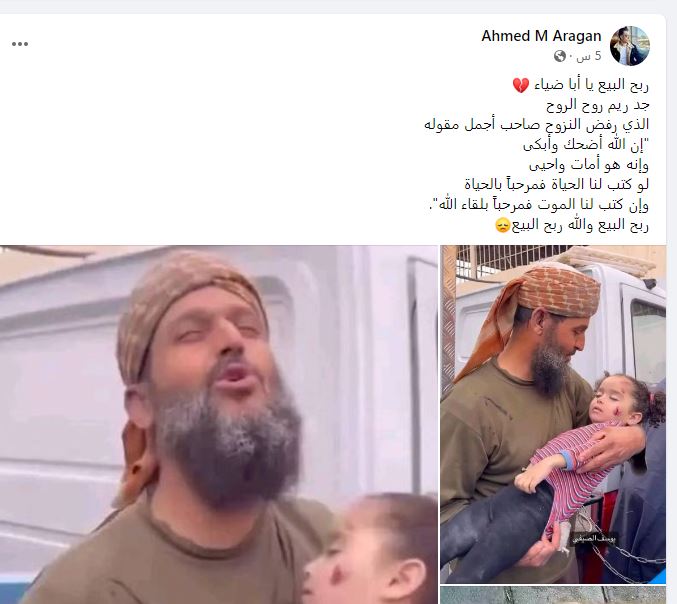This screenshot has width=677, height=604.
Task: Click the line "جد ريم روح الروح"
Action: pyautogui.click(x=598, y=105)
